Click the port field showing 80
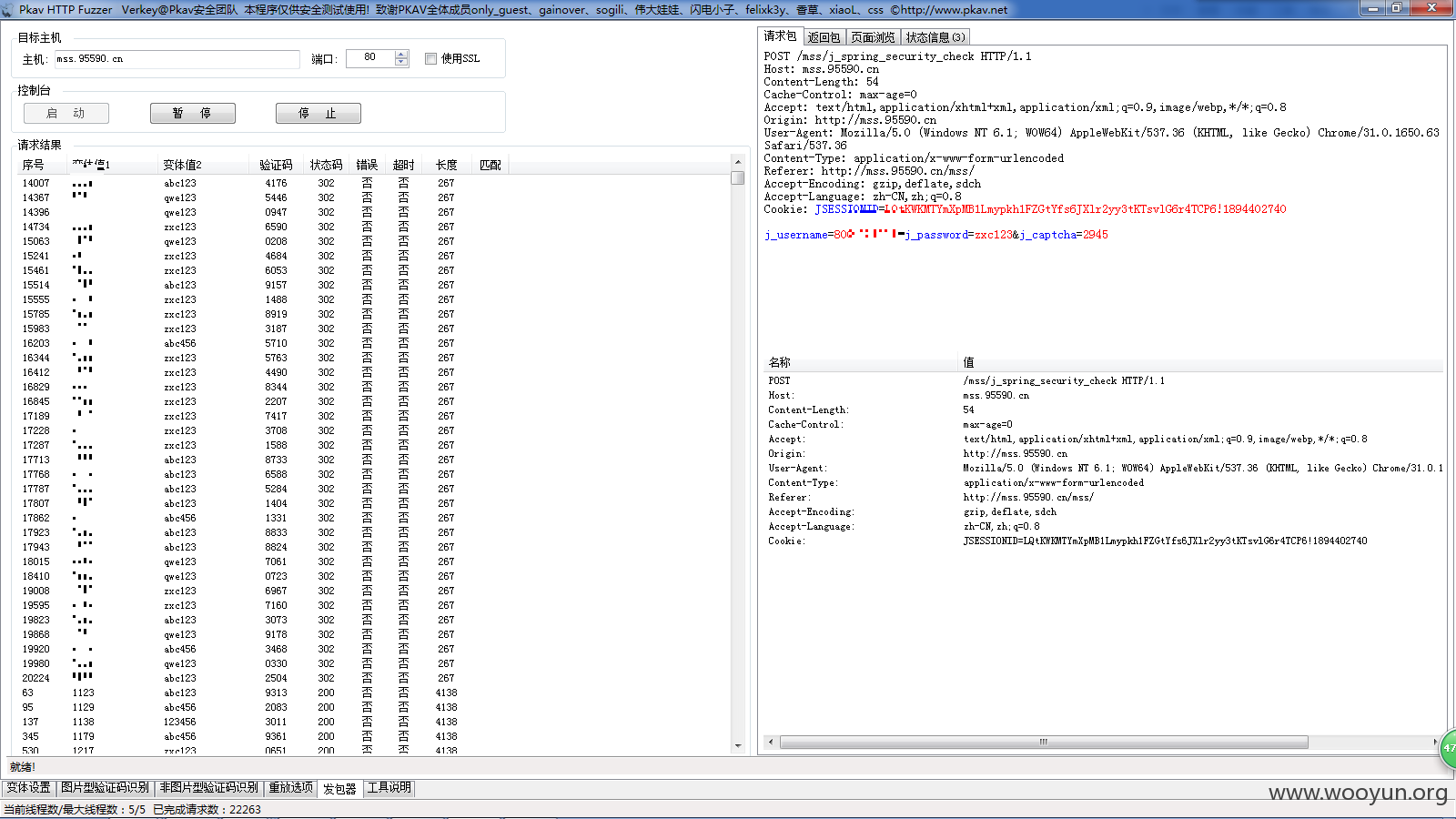 [x=370, y=57]
